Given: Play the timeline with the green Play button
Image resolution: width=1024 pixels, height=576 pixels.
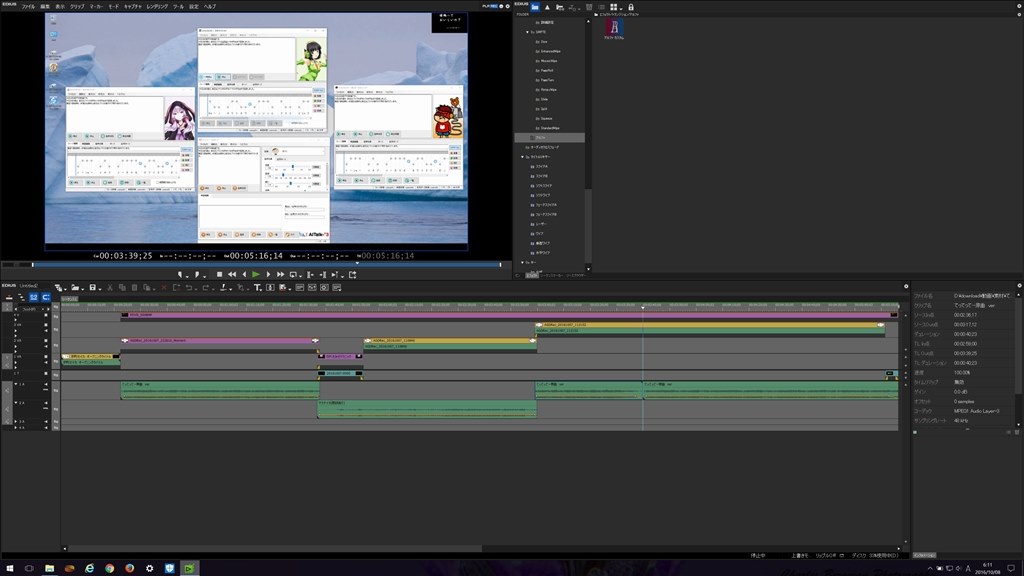Looking at the screenshot, I should (x=256, y=275).
